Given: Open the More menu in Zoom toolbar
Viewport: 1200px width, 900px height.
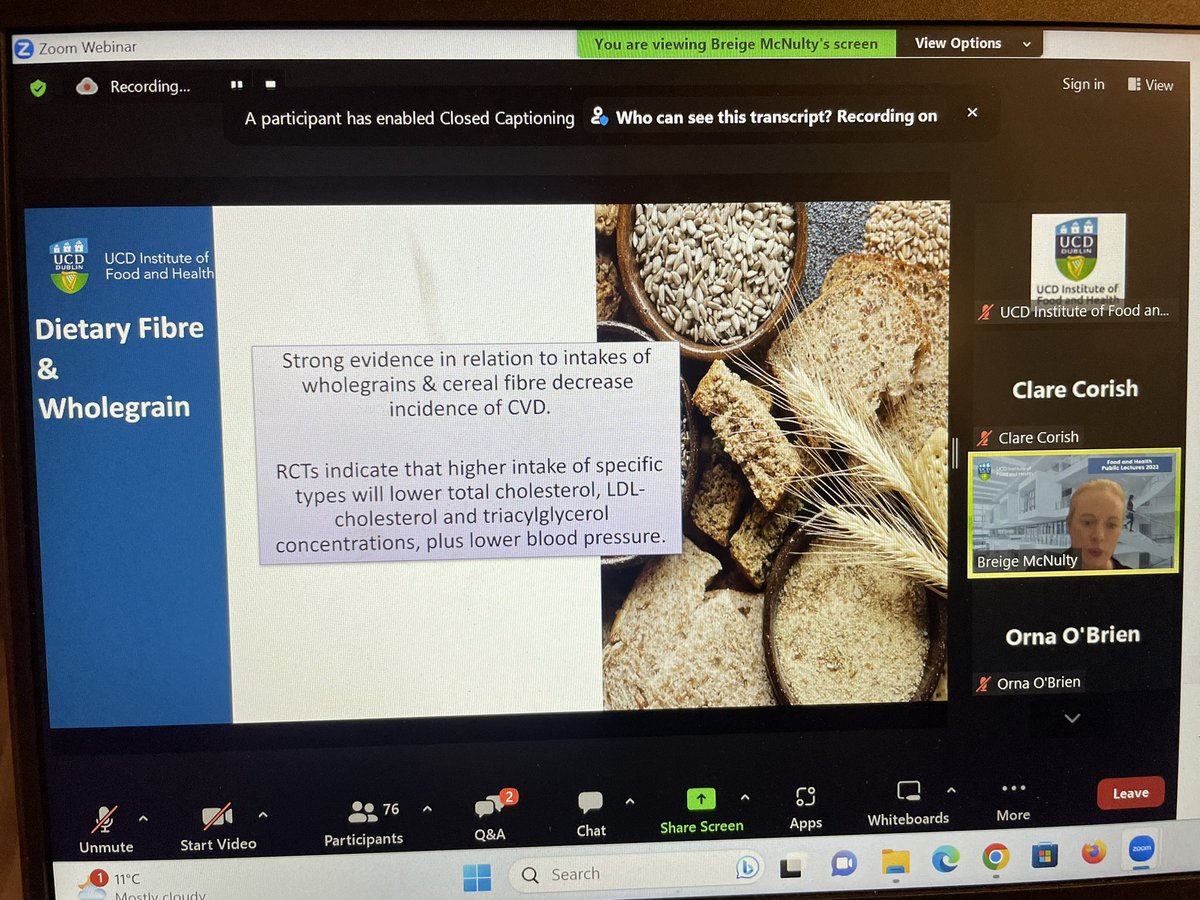Looking at the screenshot, I should 1013,801.
